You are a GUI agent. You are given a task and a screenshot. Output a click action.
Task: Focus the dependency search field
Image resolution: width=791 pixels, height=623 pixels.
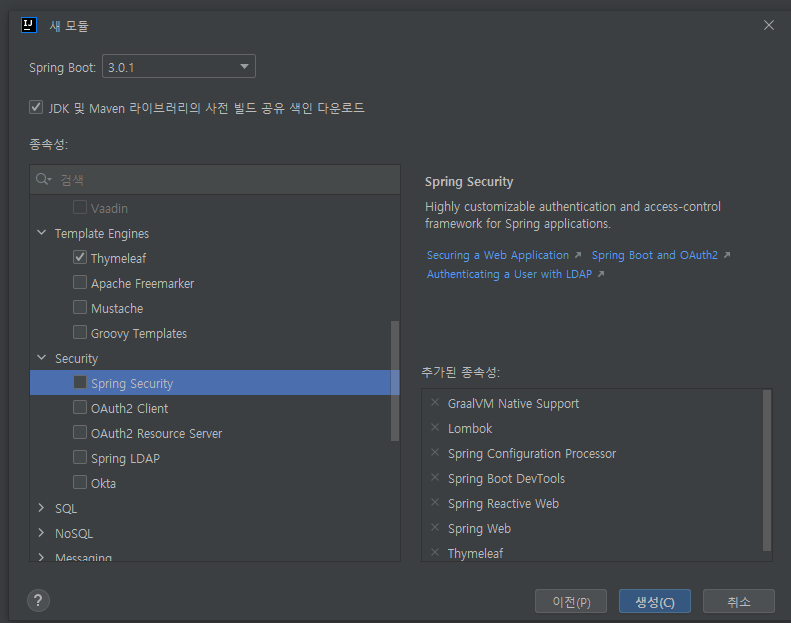click(215, 180)
